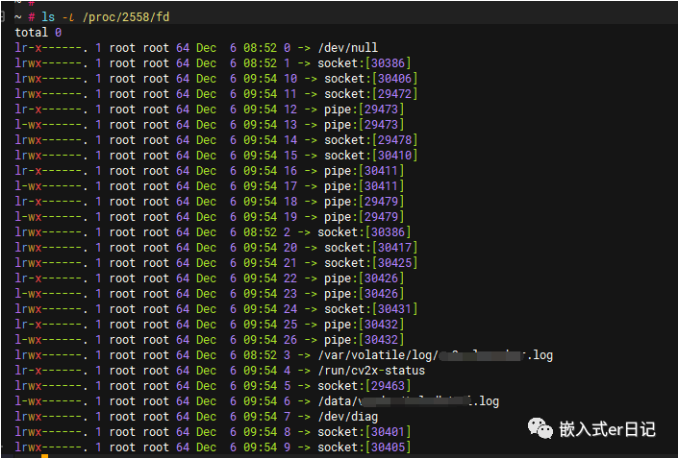Click pipe:[29479] on fd 19 row
679x458 pixels.
point(364,217)
